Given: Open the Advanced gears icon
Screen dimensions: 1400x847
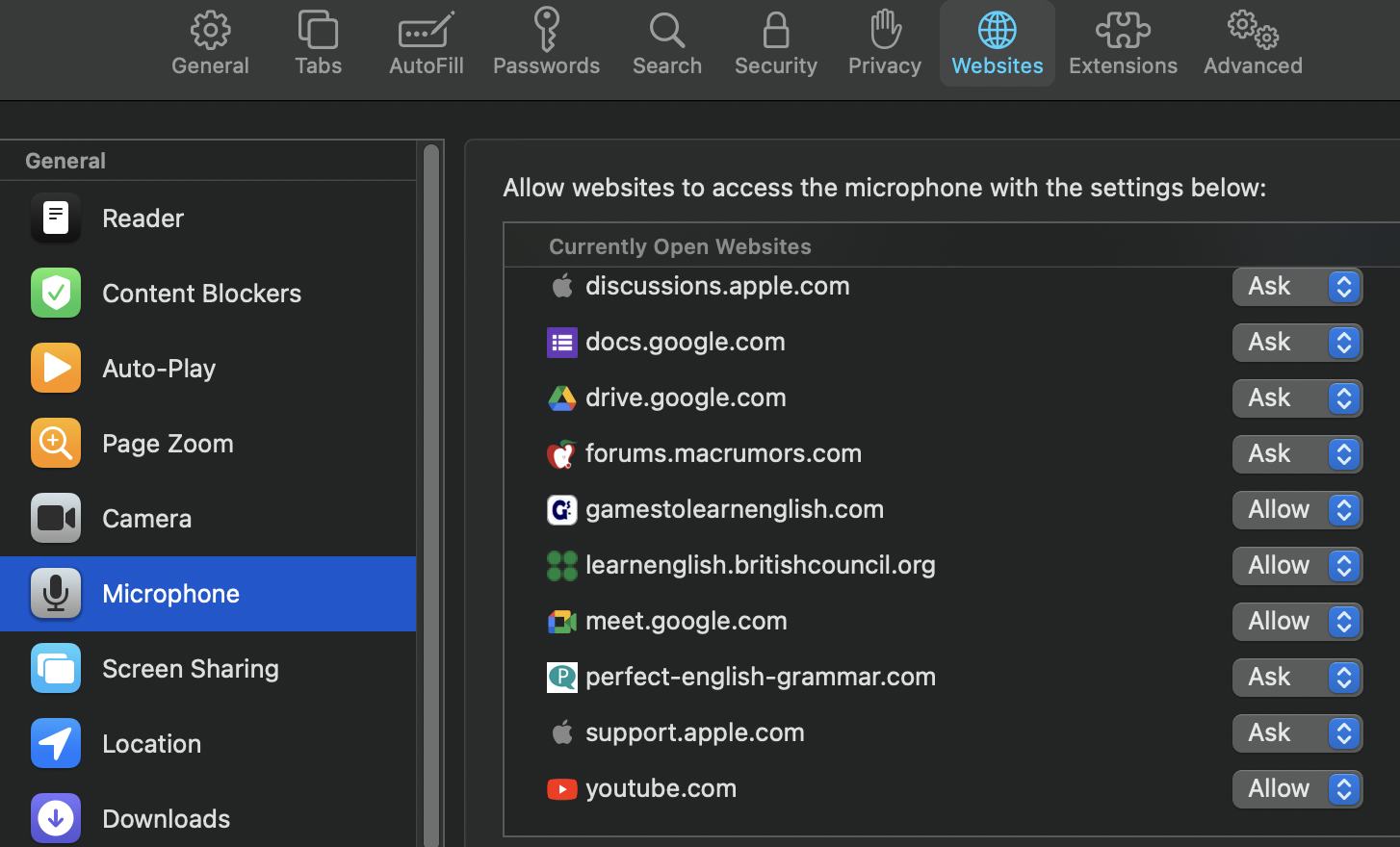Looking at the screenshot, I should (x=1253, y=30).
